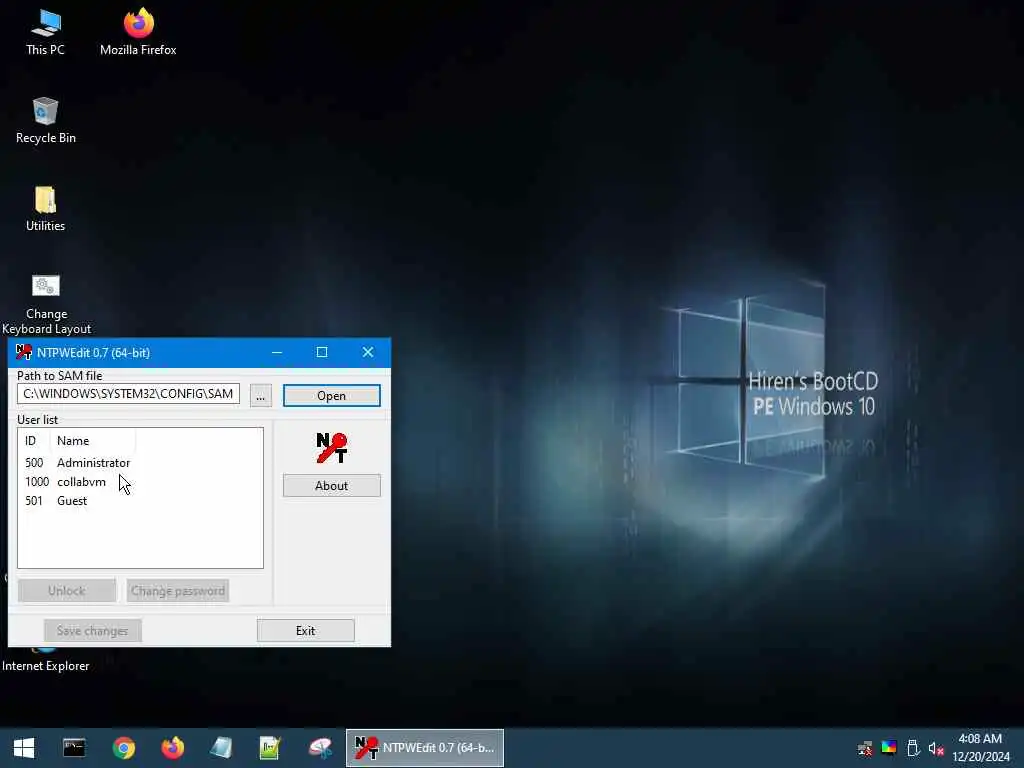Click the Change password button
The image size is (1024, 768).
(x=178, y=591)
